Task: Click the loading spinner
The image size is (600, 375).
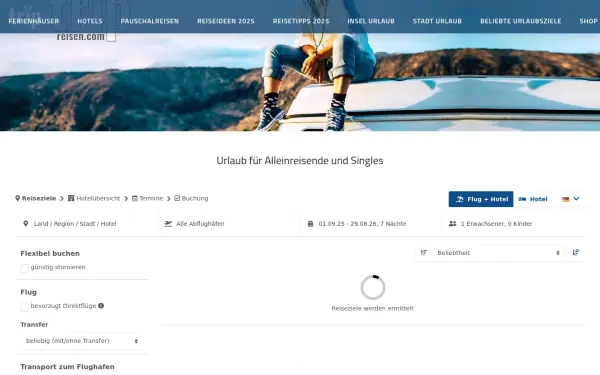Action: coord(373,287)
